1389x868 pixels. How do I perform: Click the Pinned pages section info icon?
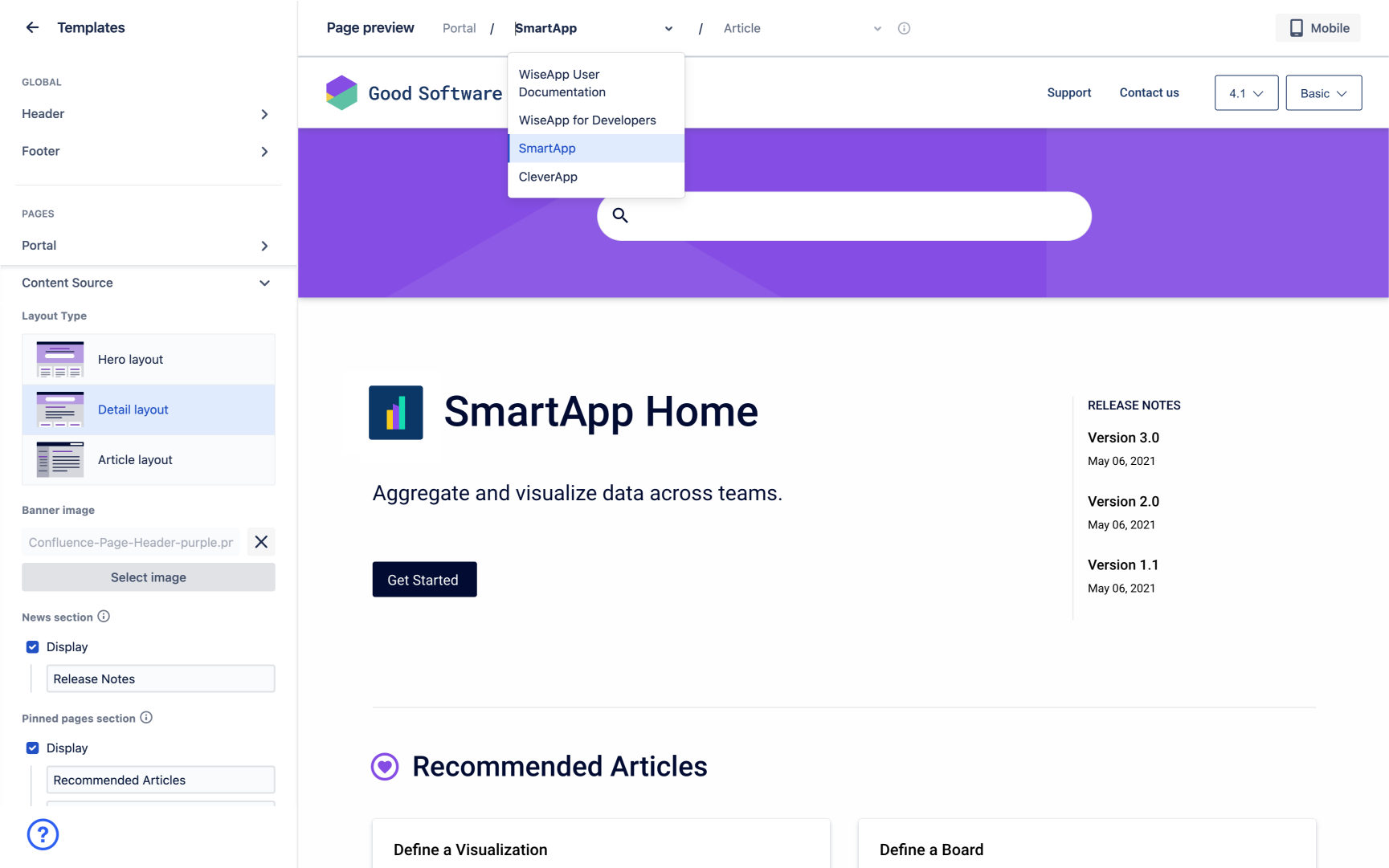point(146,718)
